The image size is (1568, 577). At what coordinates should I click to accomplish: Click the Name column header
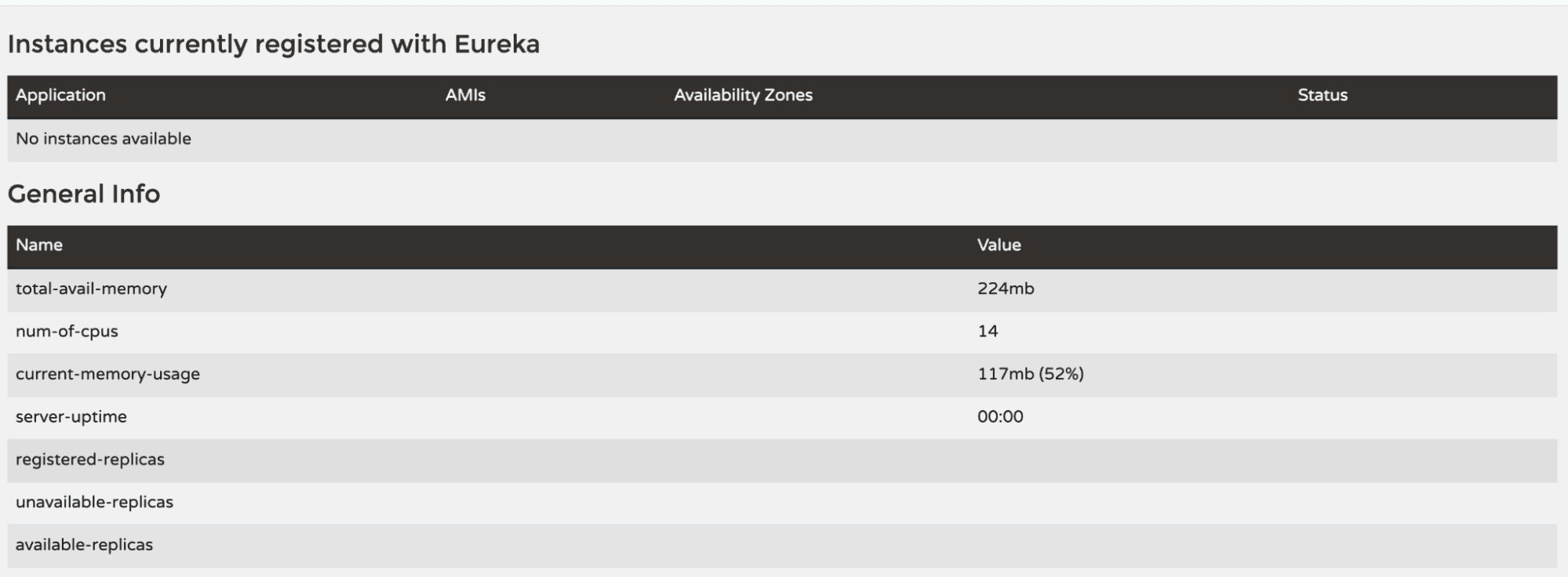[x=39, y=245]
